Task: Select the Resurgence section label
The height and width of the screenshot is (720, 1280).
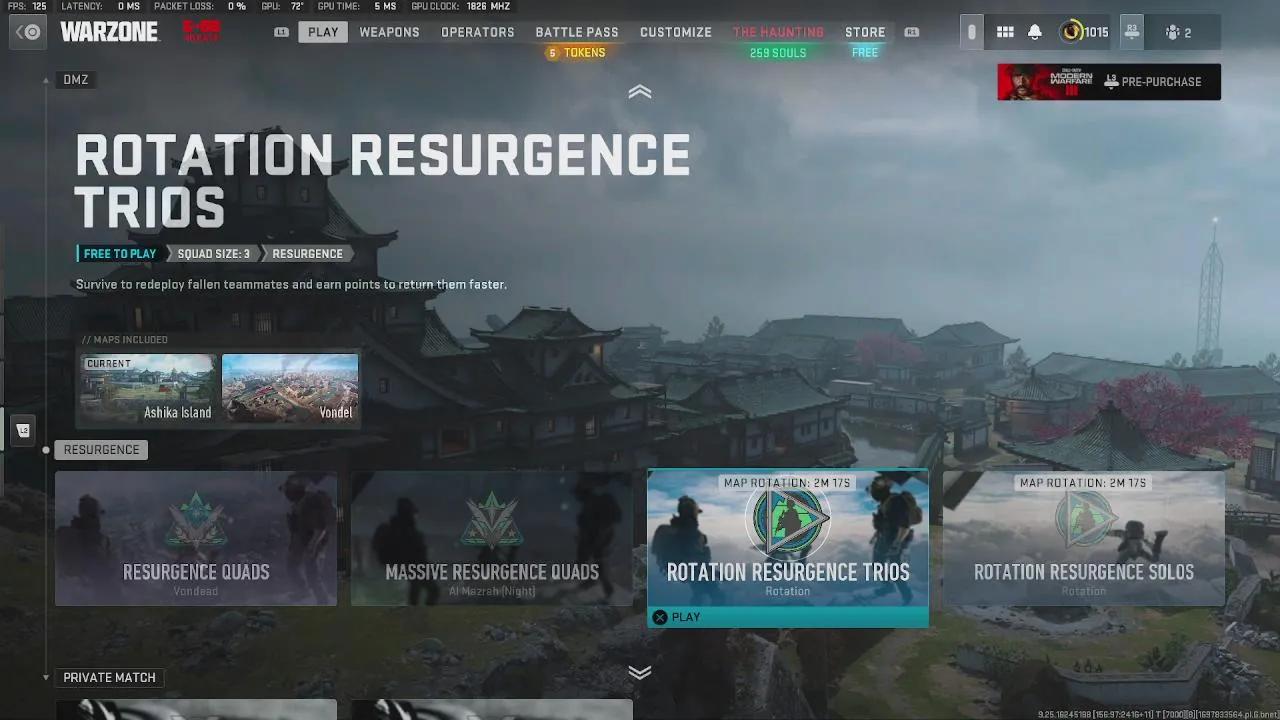Action: (101, 450)
